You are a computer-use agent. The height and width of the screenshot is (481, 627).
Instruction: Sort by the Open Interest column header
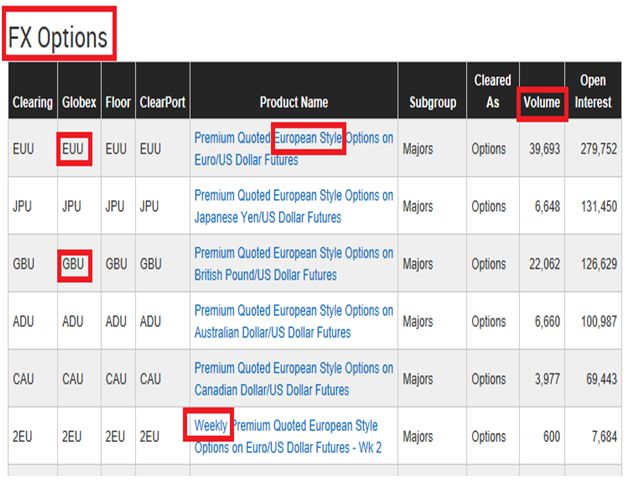click(593, 91)
